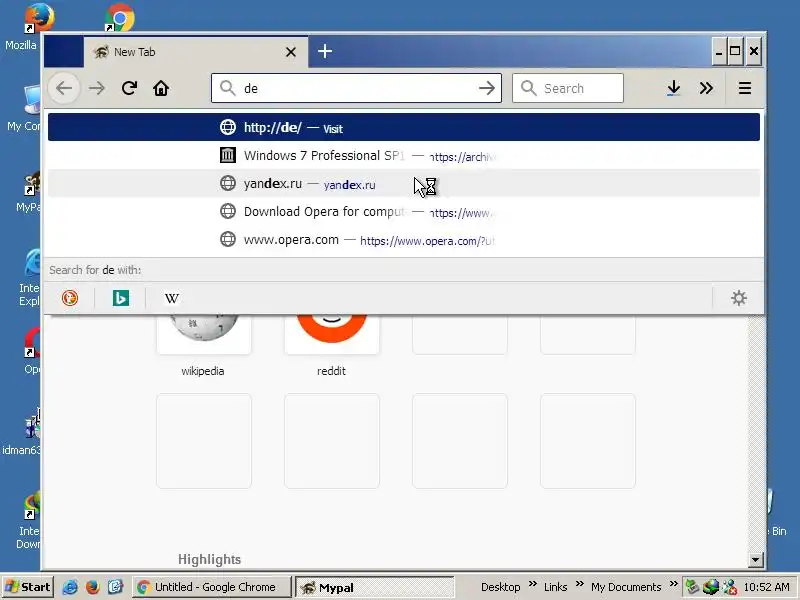Search with Bing engine icon

click(121, 298)
